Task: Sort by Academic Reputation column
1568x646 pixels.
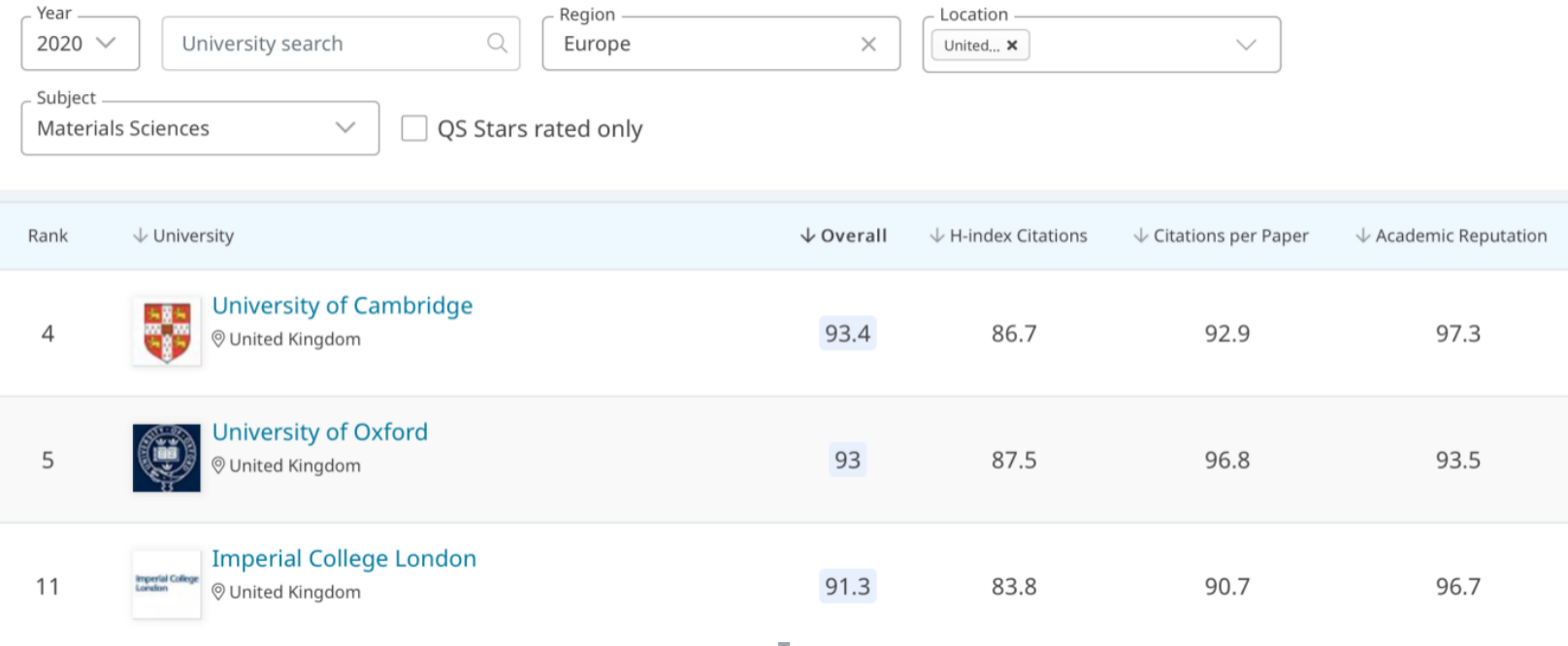Action: click(x=1452, y=236)
